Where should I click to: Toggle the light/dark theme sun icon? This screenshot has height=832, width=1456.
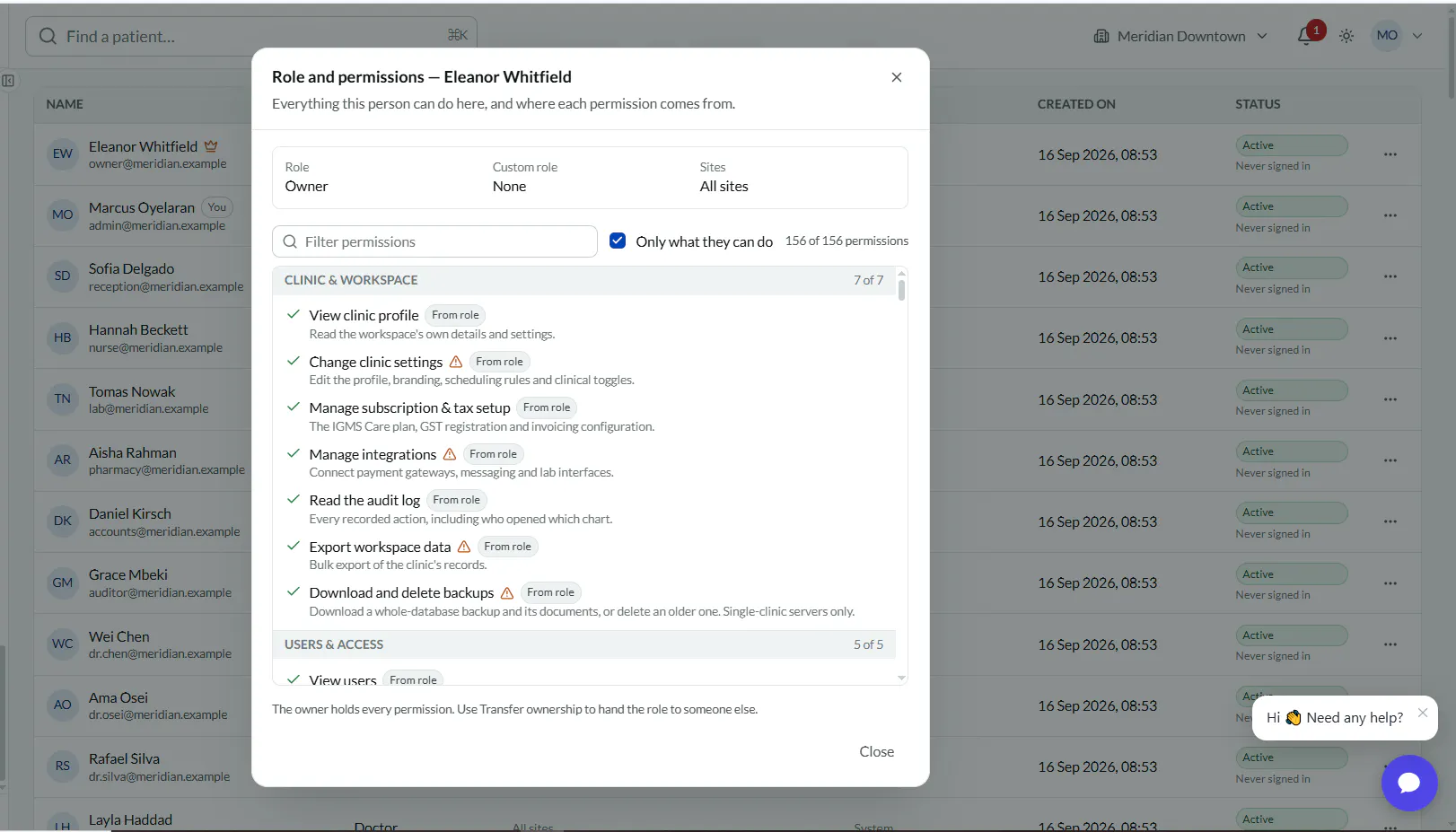point(1346,36)
